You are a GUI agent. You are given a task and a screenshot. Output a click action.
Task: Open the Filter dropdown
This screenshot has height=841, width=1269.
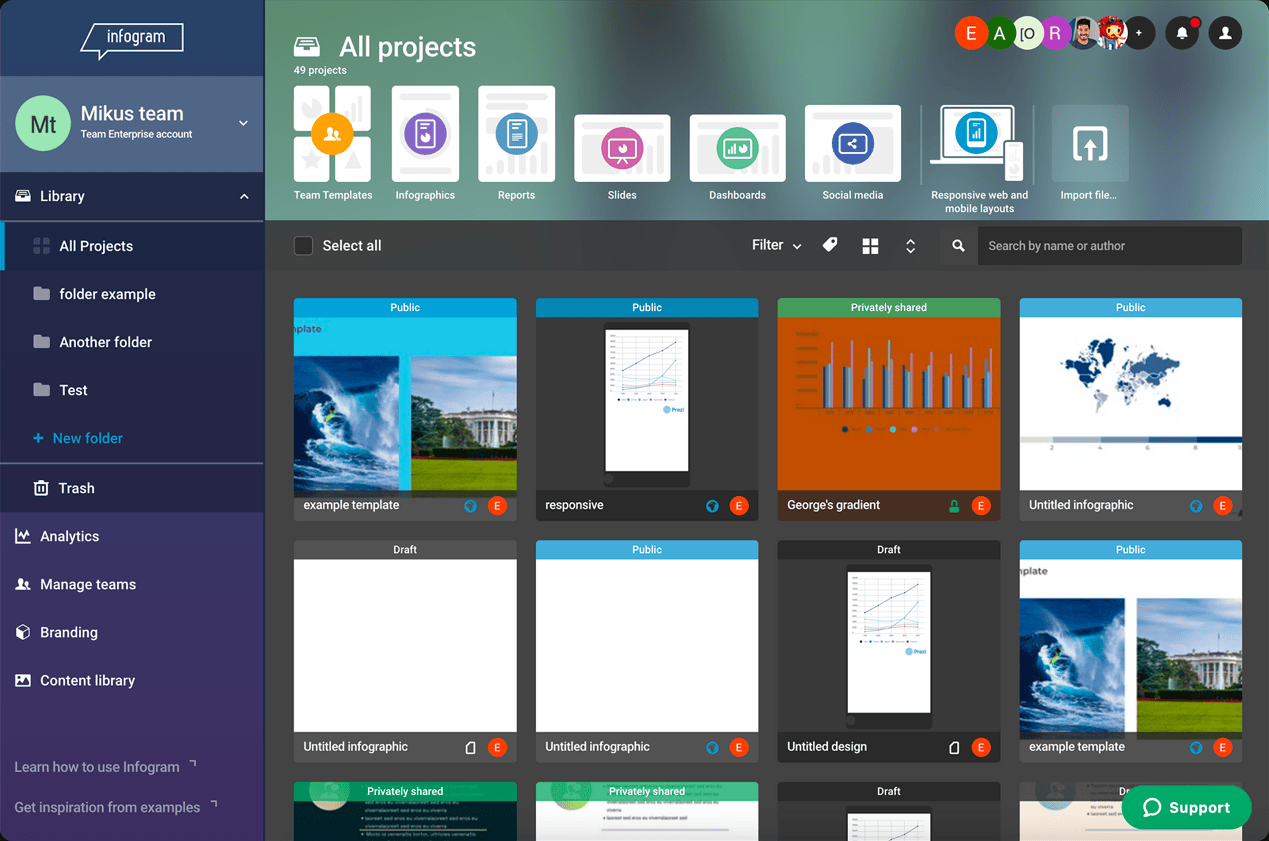777,245
